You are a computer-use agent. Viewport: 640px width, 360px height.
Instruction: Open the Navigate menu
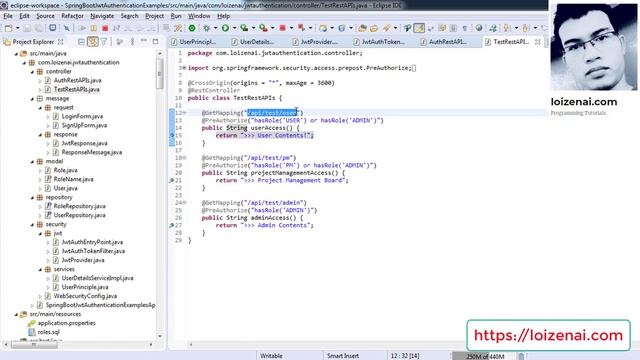pyautogui.click(x=102, y=16)
